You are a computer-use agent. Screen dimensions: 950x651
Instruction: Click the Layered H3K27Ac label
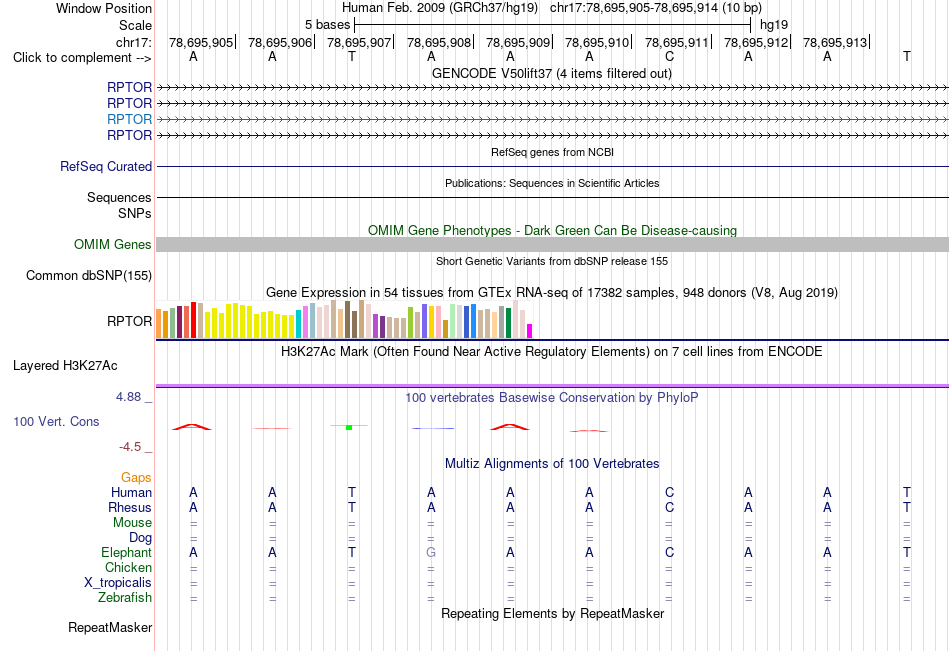coord(65,366)
